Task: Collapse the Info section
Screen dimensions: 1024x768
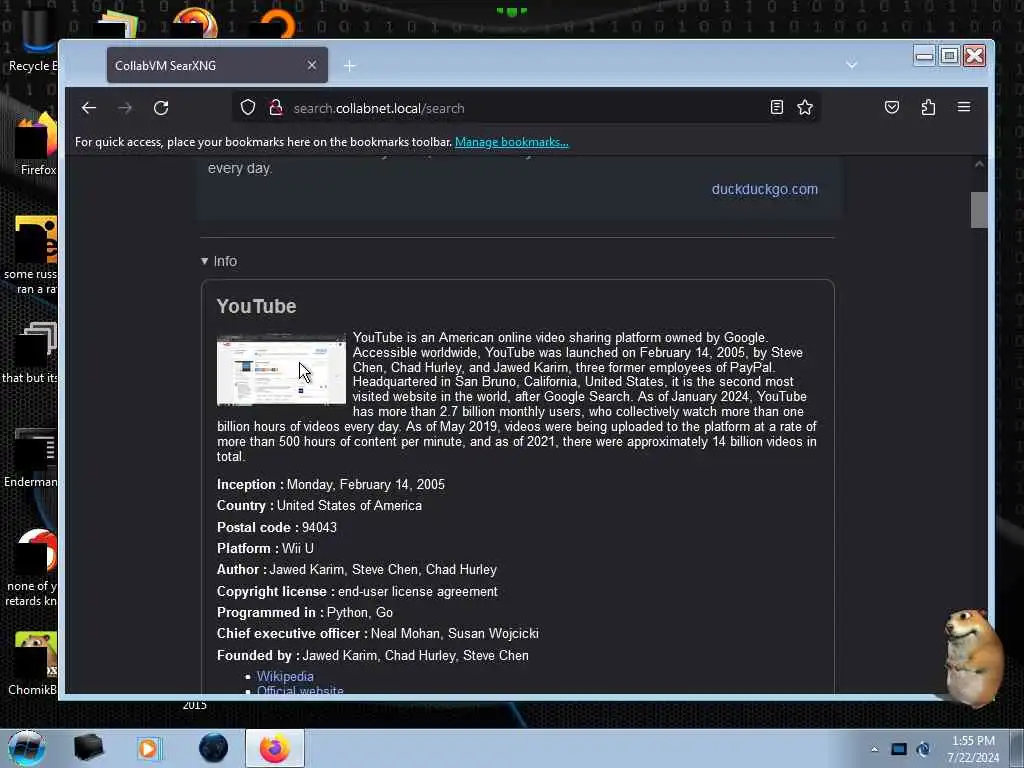Action: (219, 261)
